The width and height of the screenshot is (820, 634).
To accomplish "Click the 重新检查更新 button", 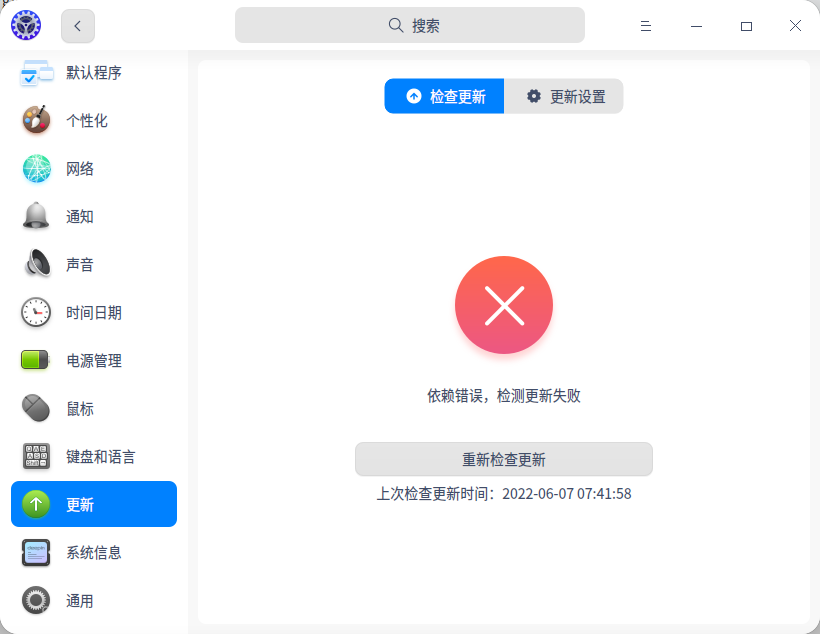I will [503, 459].
